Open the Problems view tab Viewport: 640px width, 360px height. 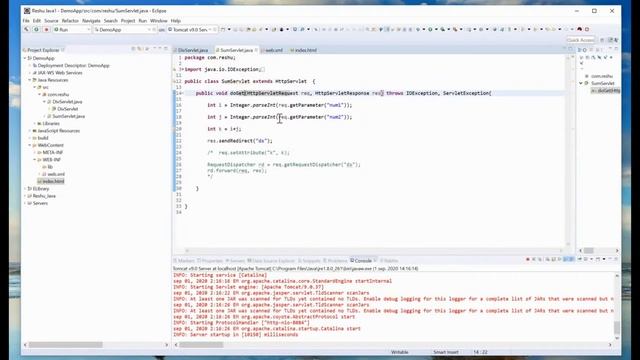coord(337,261)
